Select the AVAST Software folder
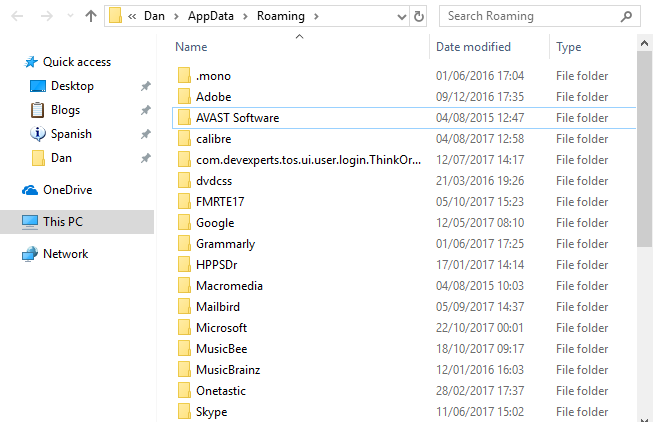653x422 pixels. 237,118
